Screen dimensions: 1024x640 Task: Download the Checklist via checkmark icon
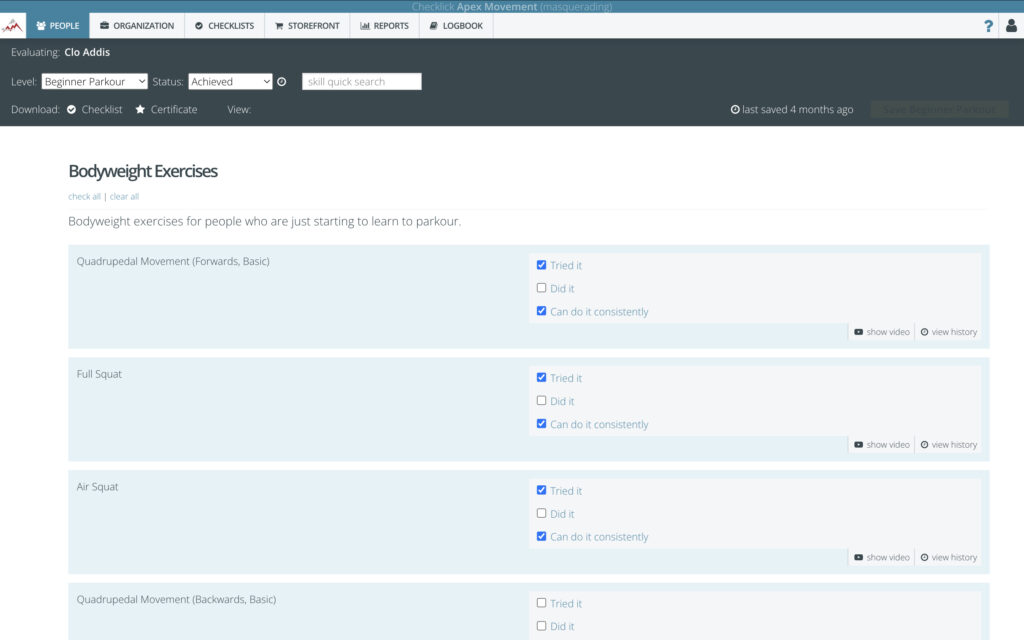[72, 110]
